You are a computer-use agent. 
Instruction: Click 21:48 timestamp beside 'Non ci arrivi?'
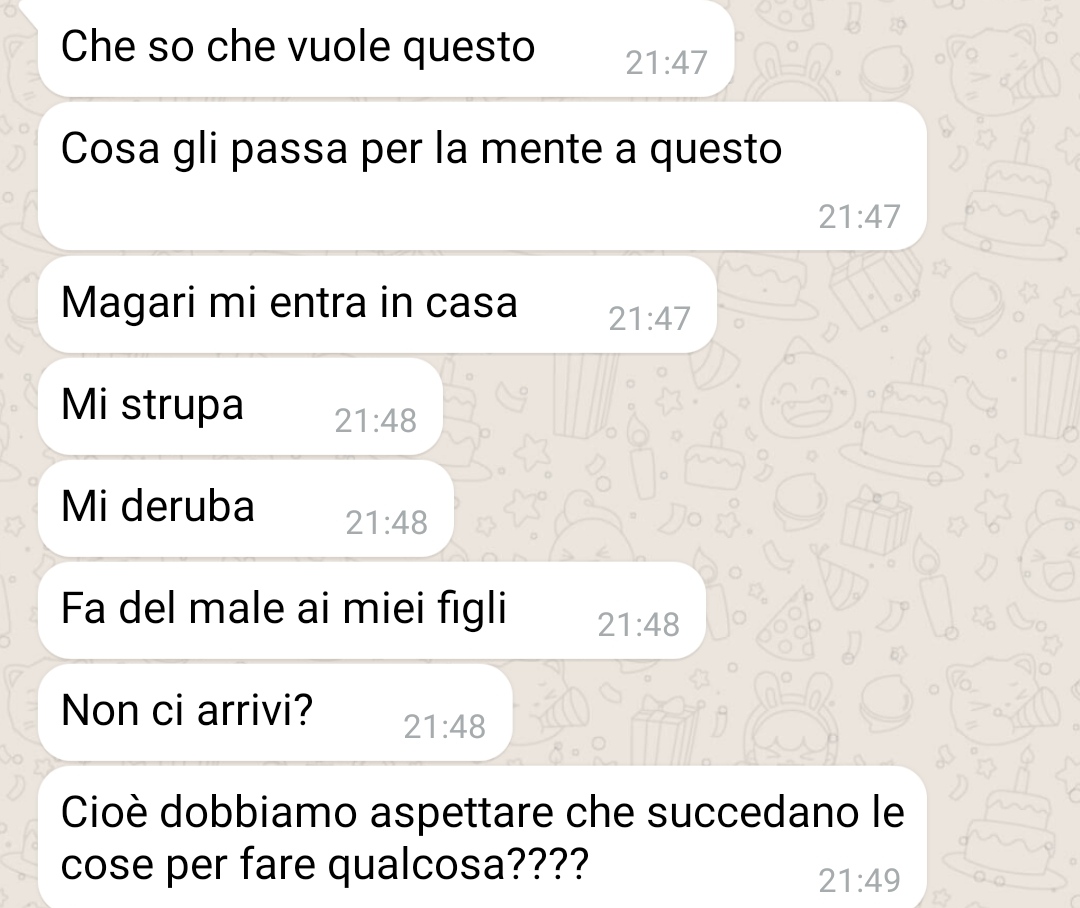pos(444,727)
